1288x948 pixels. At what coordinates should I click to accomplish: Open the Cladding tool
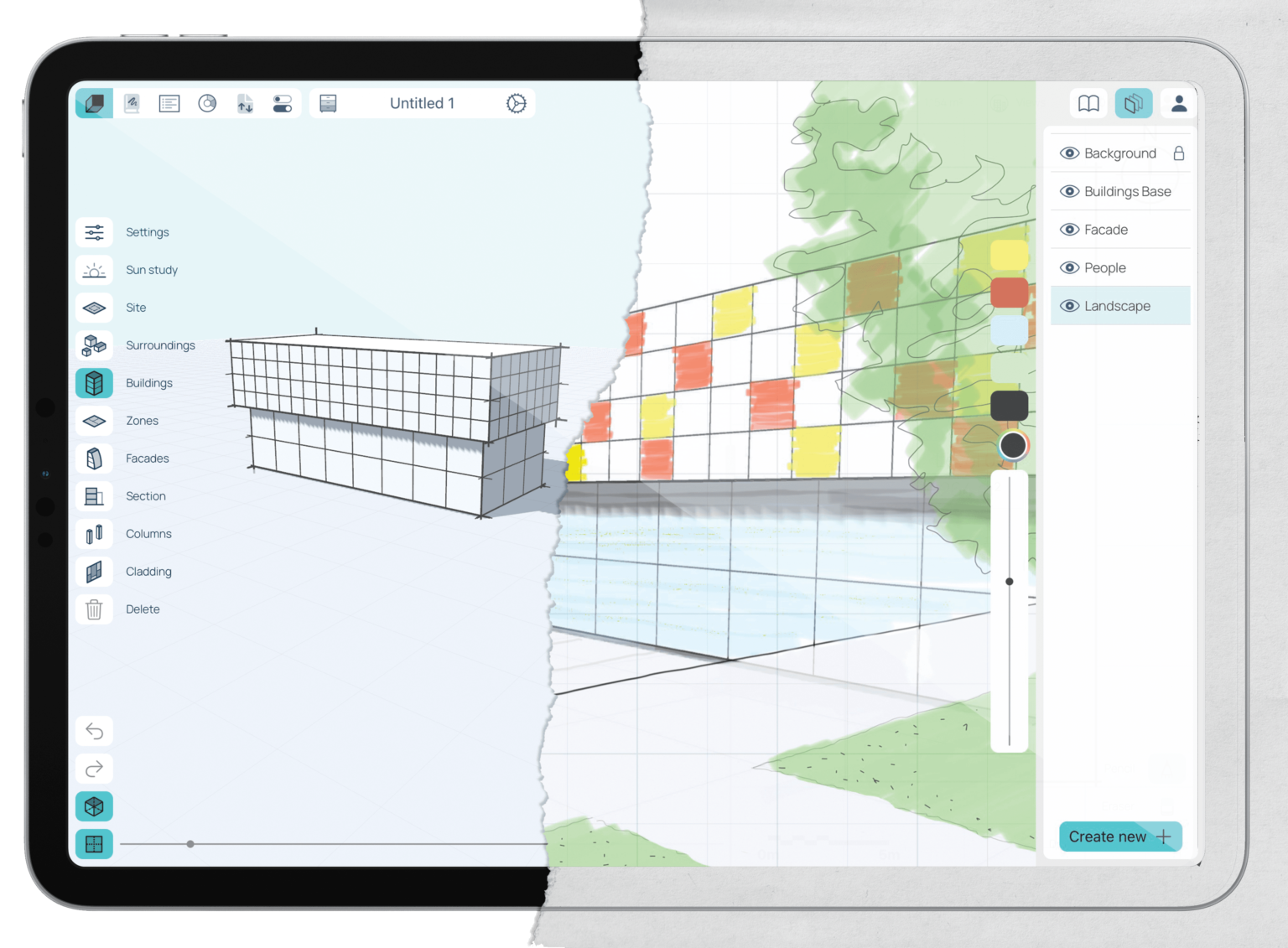(x=94, y=572)
